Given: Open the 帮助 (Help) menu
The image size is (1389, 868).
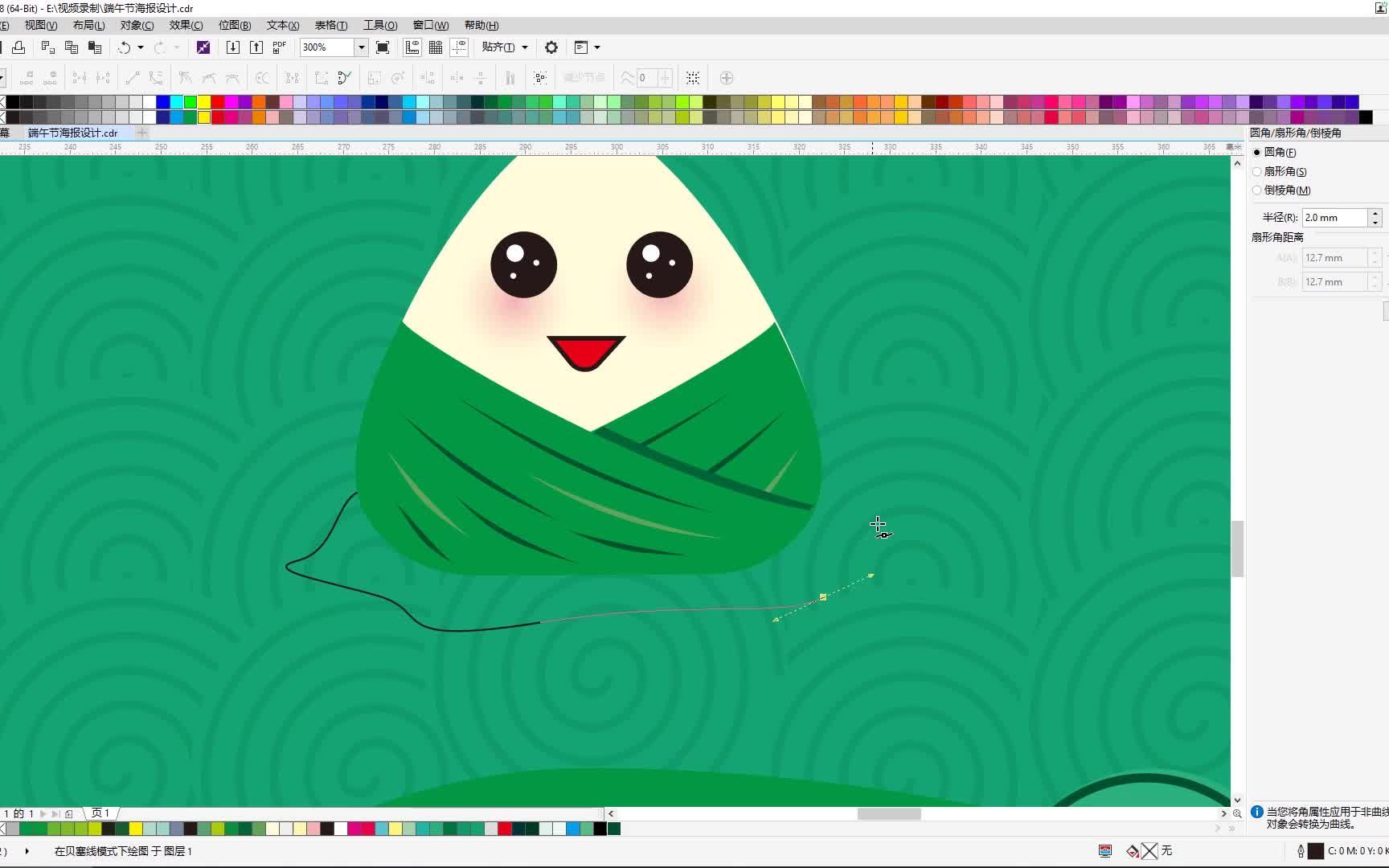Looking at the screenshot, I should point(481,25).
